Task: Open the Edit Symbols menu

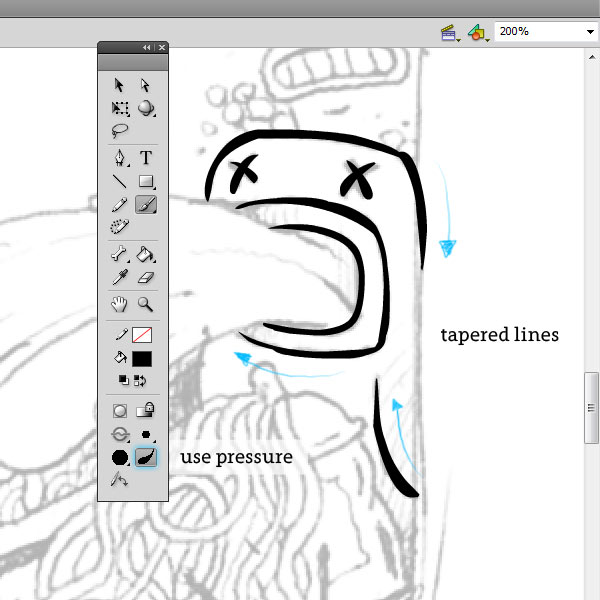Action: point(478,33)
